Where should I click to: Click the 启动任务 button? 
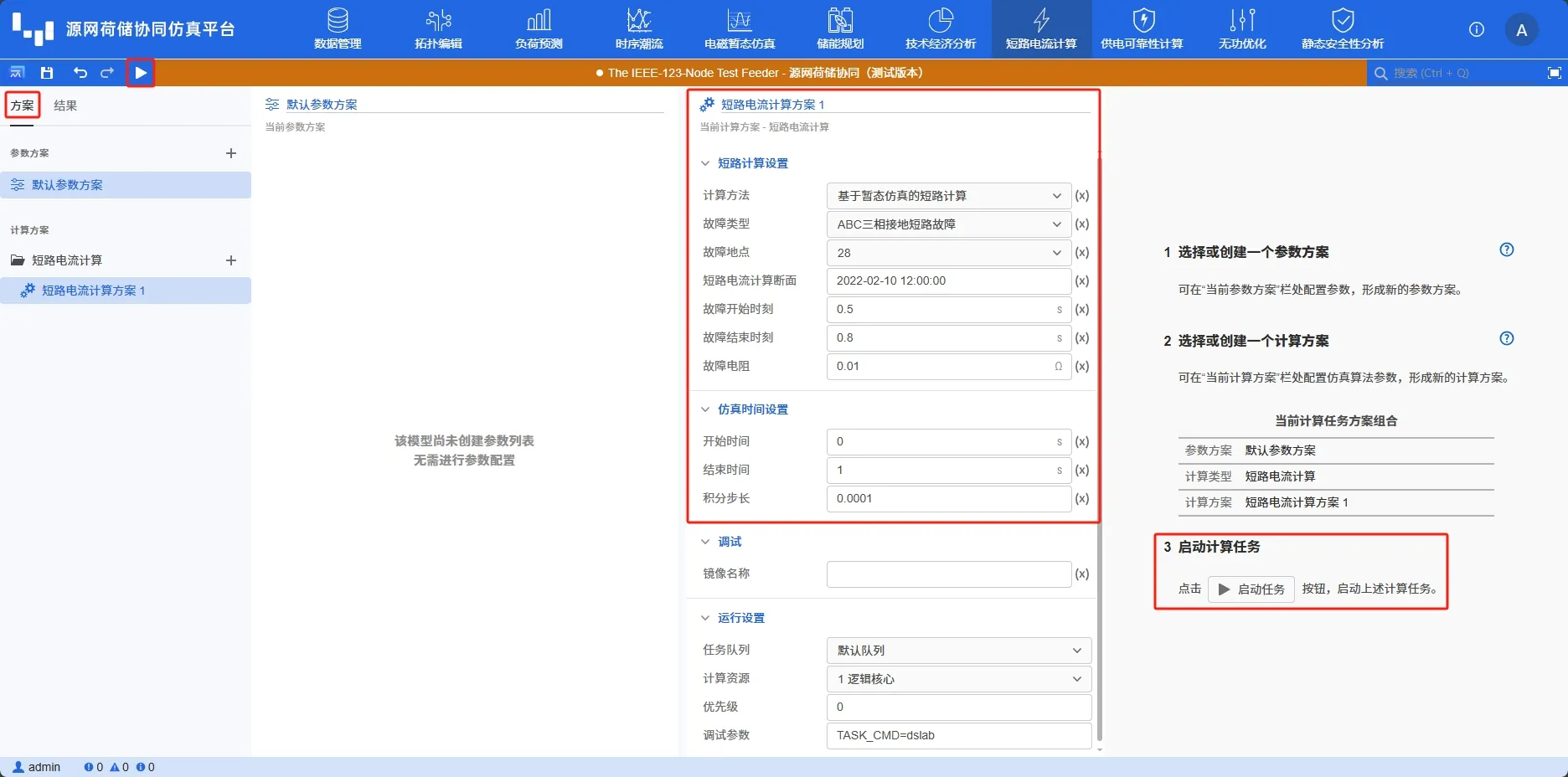point(1251,589)
